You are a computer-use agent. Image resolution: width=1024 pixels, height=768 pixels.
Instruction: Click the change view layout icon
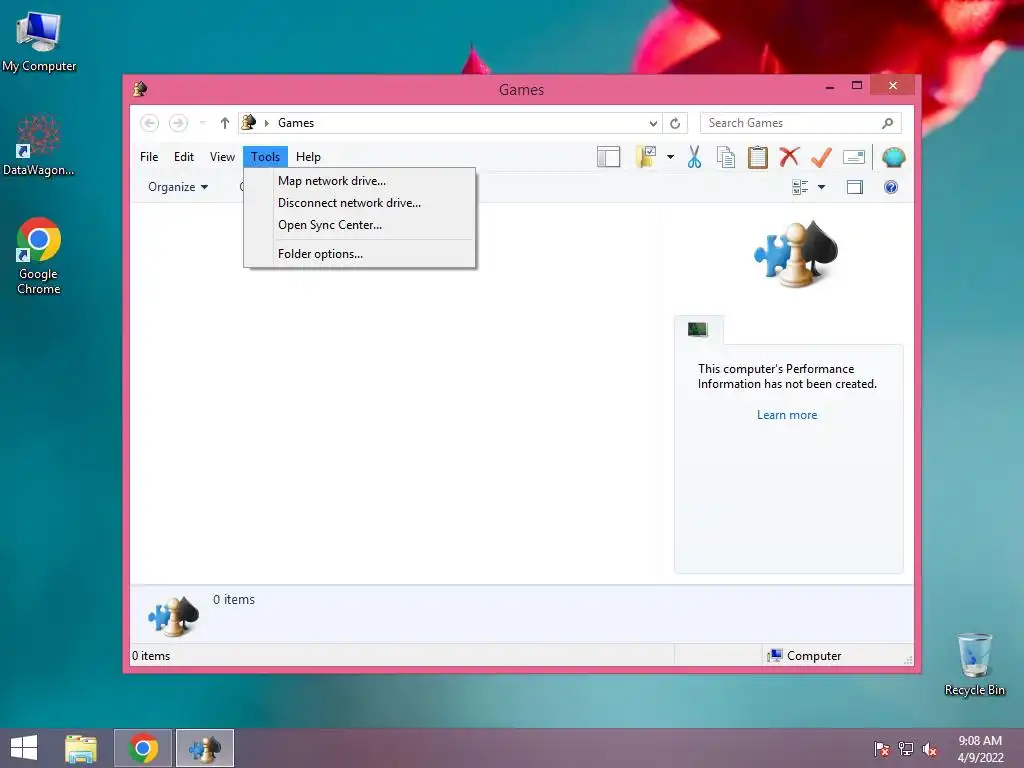click(800, 187)
